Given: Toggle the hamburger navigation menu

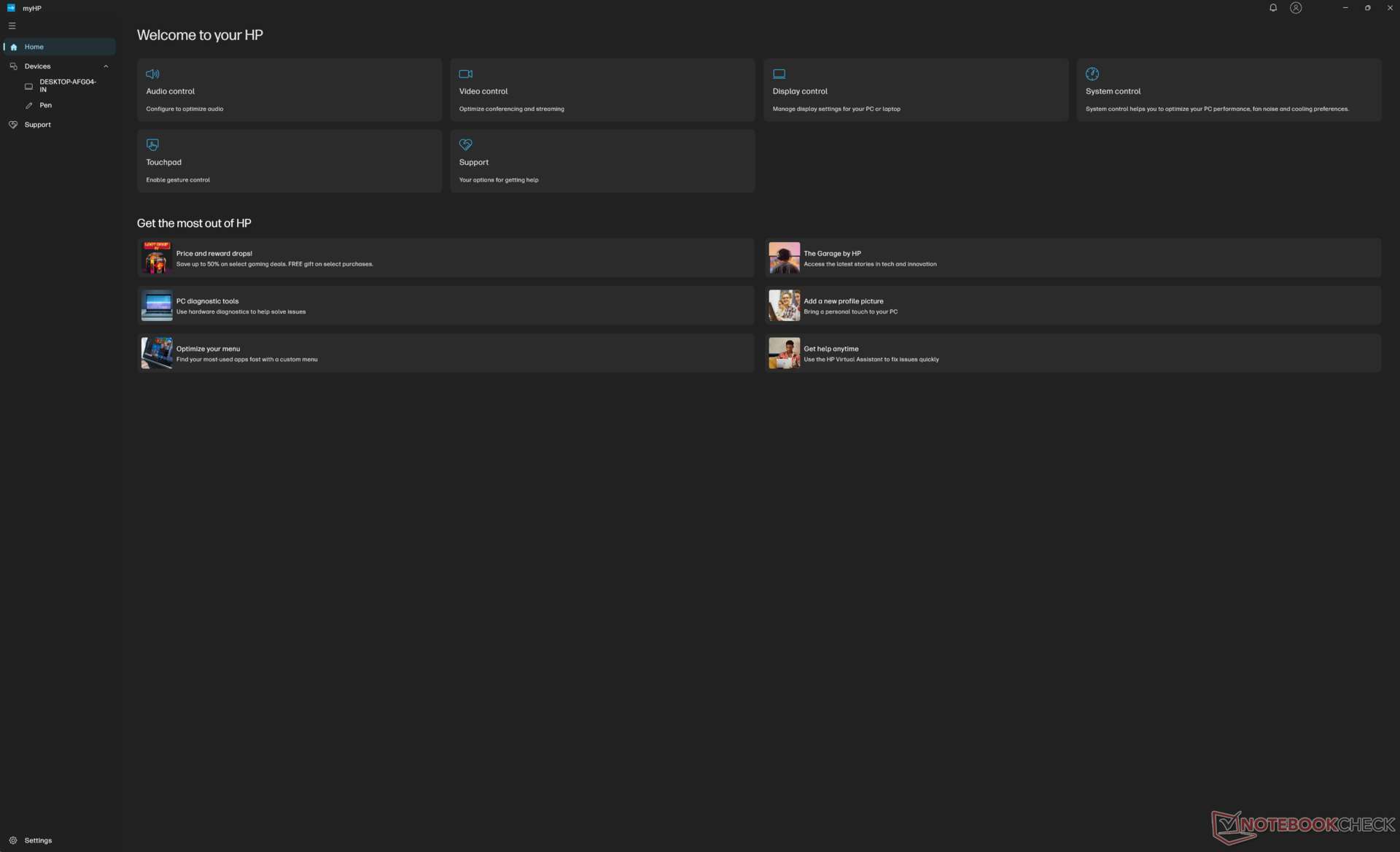Looking at the screenshot, I should click(x=12, y=26).
